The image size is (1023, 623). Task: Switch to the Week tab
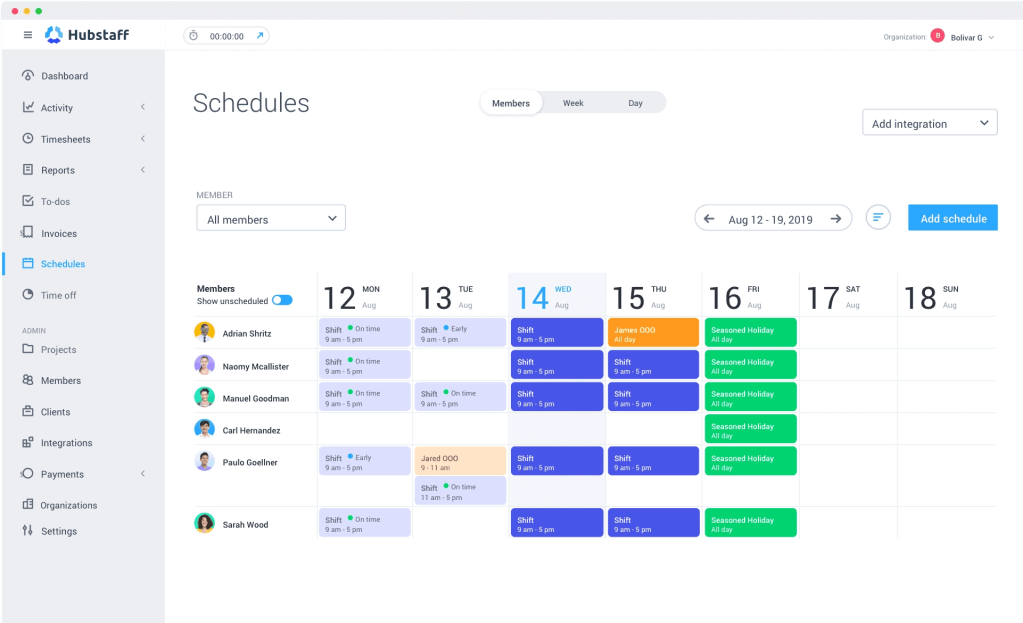click(572, 102)
